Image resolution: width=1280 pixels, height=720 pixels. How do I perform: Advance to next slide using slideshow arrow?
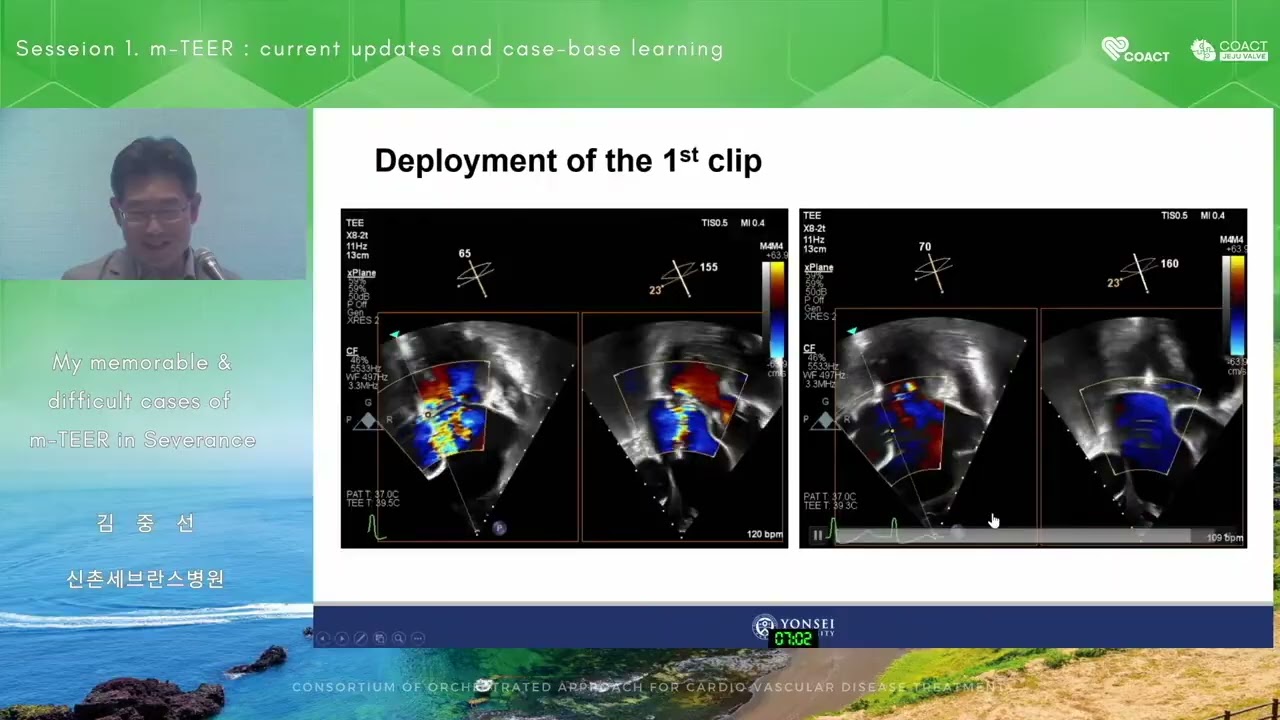click(x=342, y=638)
